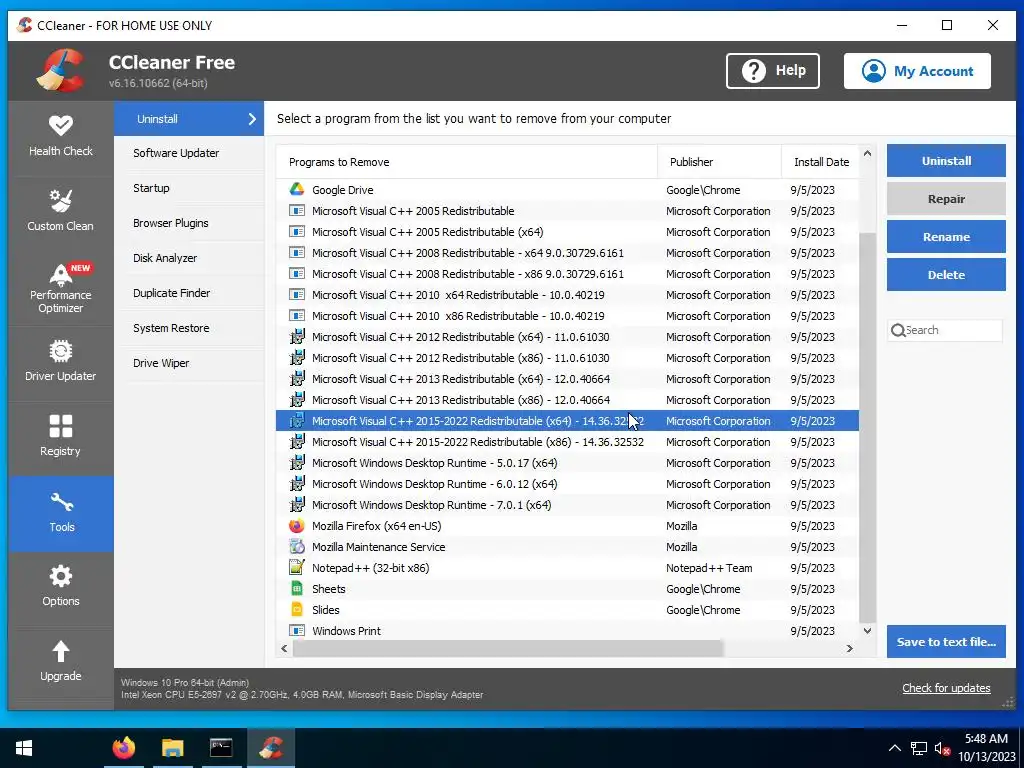Click the CCleaner logo in header
The height and width of the screenshot is (768, 1024).
coord(60,71)
